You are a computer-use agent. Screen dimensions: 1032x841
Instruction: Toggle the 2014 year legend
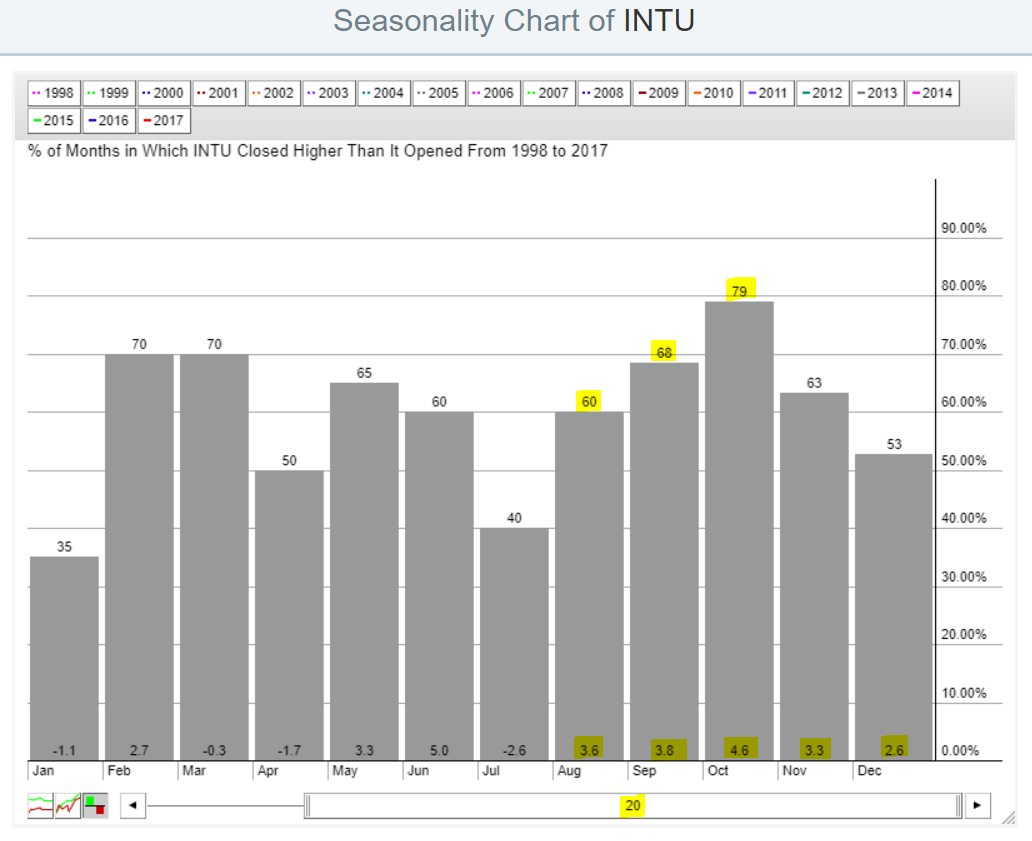933,93
